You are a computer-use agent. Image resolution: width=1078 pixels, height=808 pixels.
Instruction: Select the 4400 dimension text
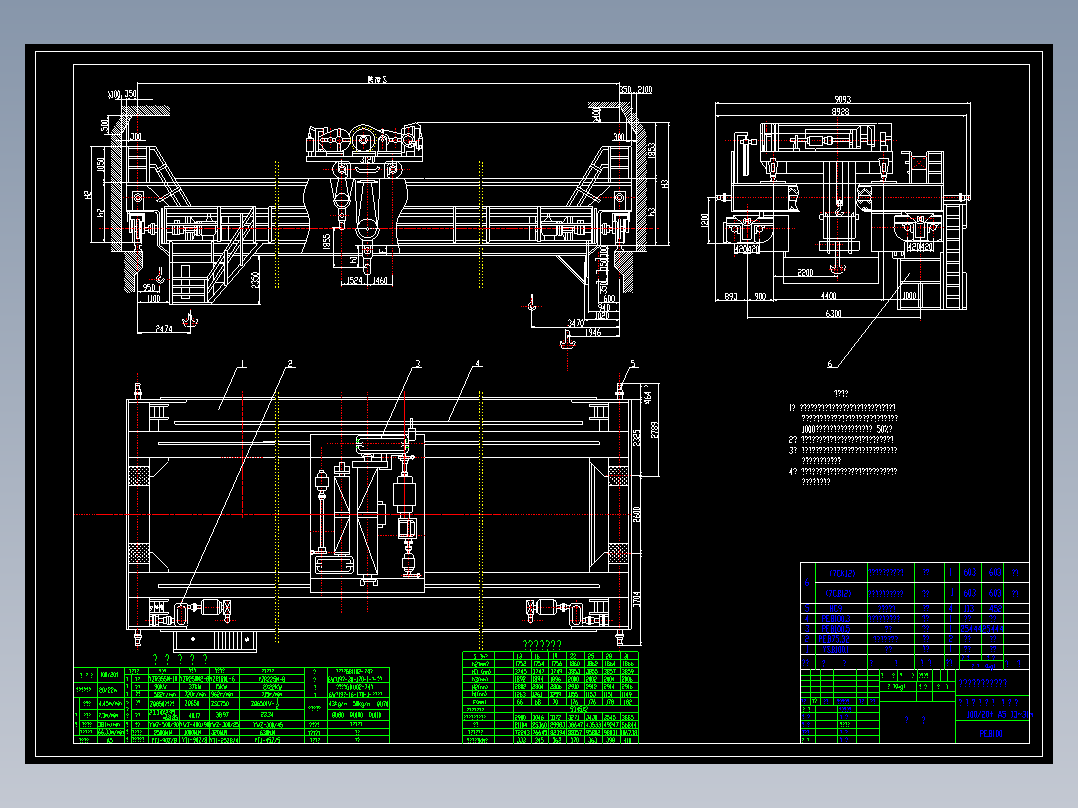tap(828, 296)
